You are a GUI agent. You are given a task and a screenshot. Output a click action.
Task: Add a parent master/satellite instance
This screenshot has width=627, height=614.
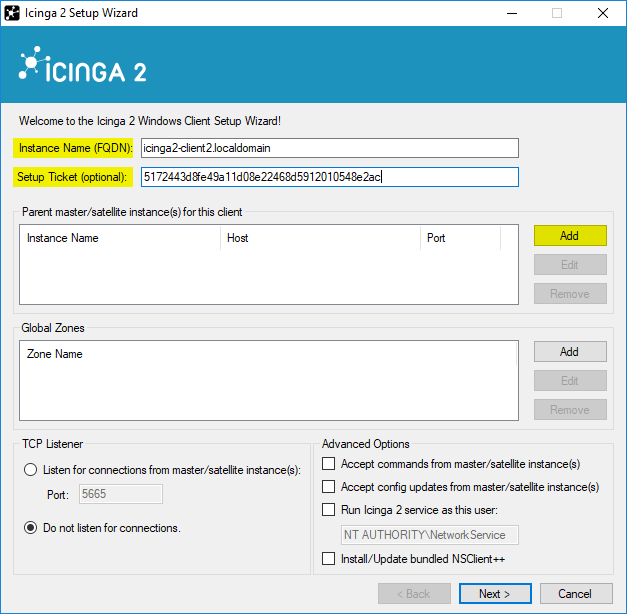(x=570, y=236)
